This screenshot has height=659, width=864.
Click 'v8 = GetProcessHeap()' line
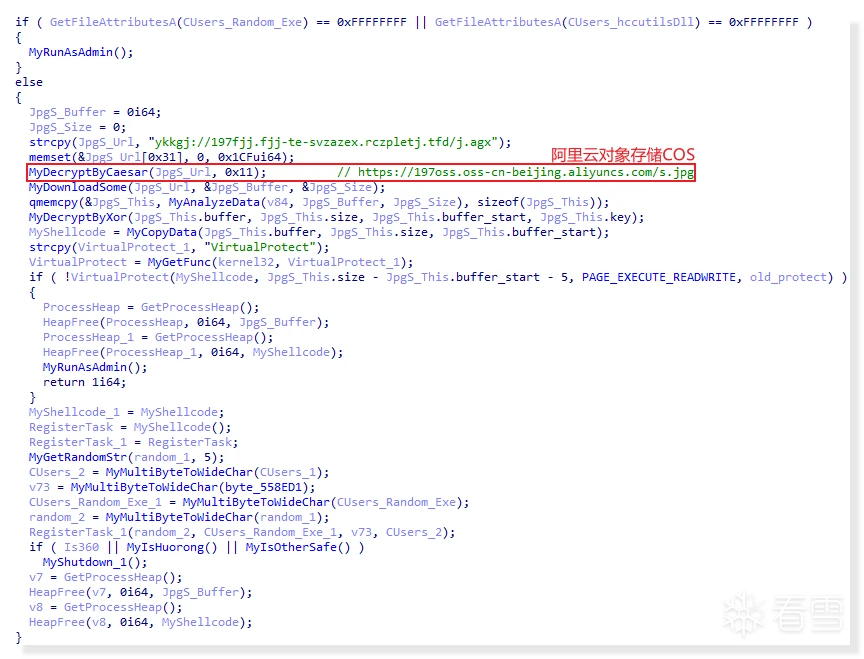point(105,607)
